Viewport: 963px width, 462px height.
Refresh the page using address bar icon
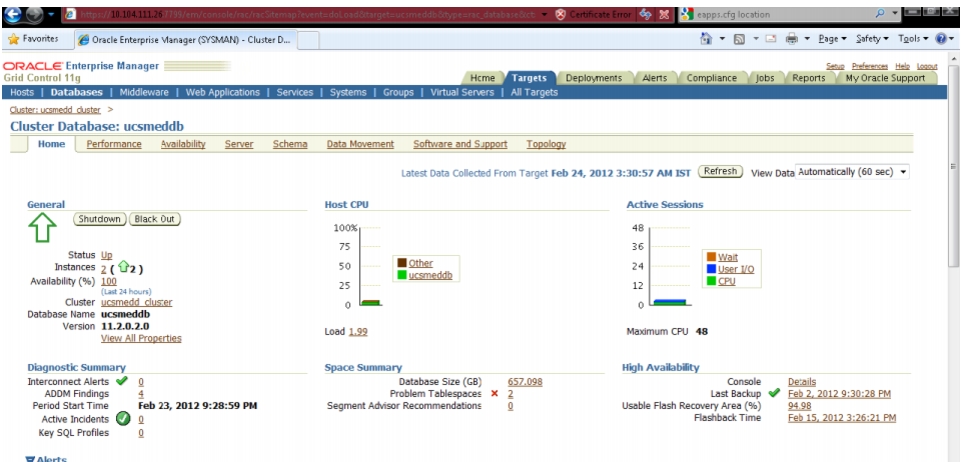pos(645,14)
